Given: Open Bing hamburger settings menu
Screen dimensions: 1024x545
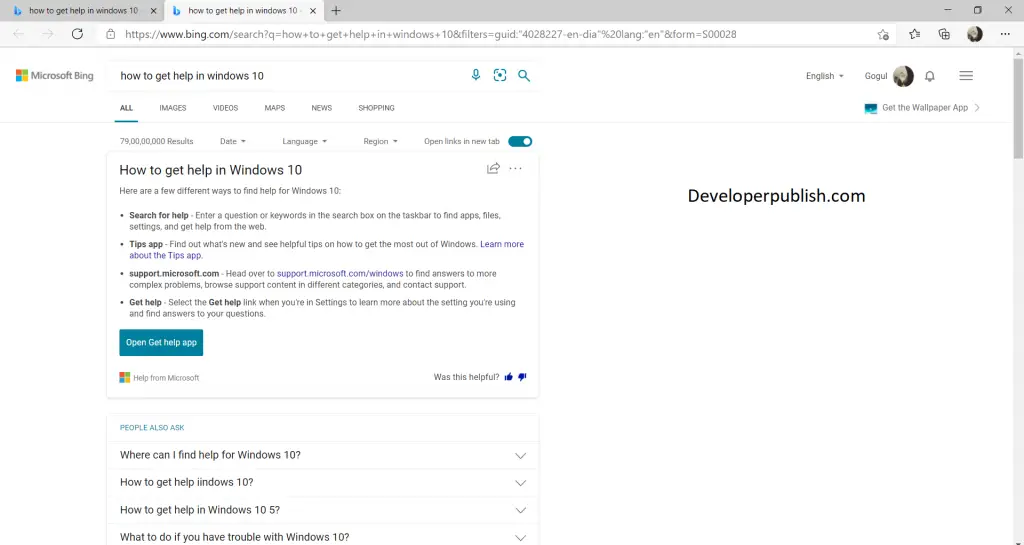Looking at the screenshot, I should 966,76.
